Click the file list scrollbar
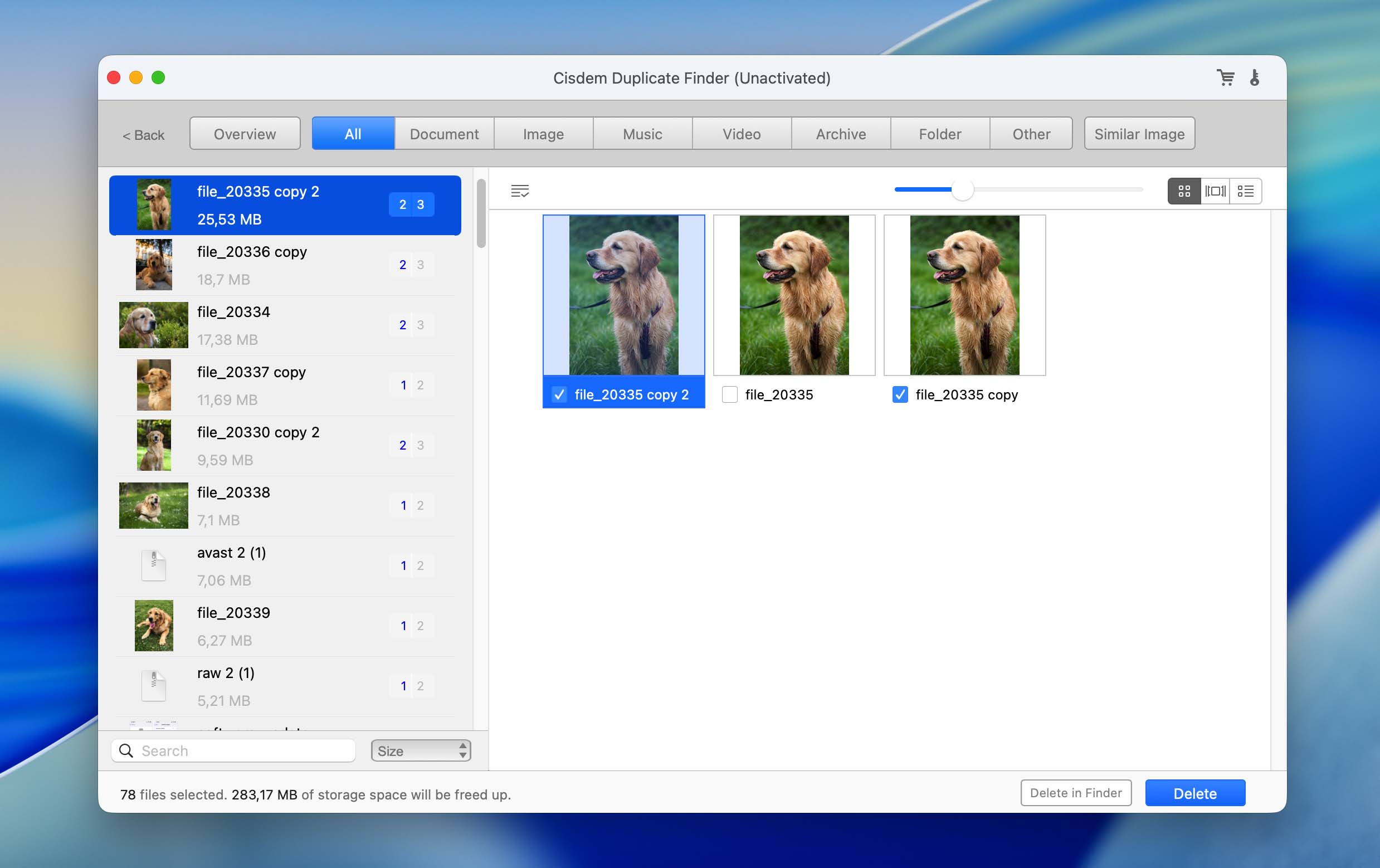 [x=481, y=213]
